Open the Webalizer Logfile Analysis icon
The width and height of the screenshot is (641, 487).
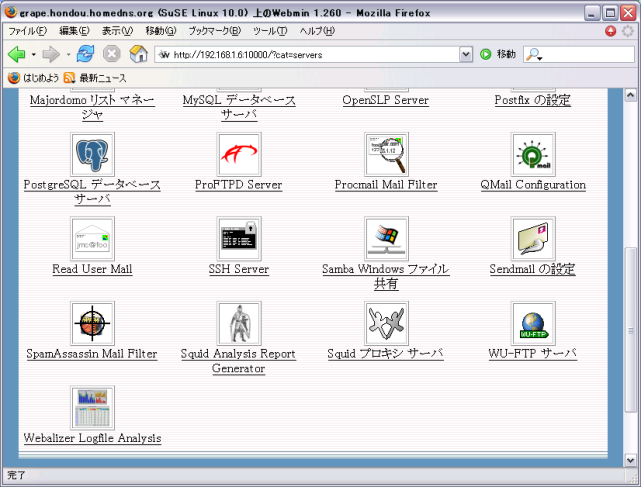92,407
